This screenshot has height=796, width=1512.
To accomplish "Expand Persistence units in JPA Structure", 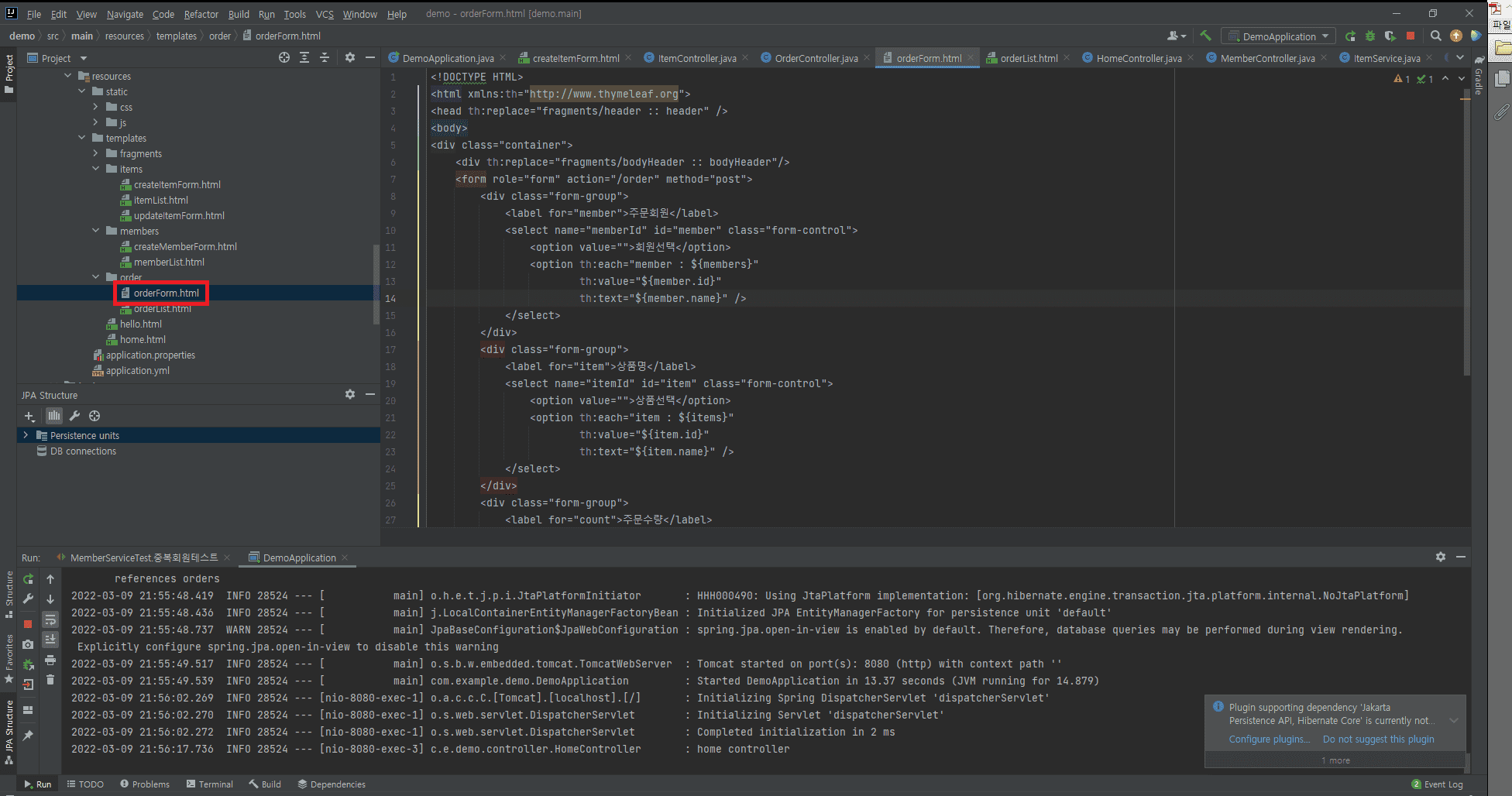I will pyautogui.click(x=26, y=435).
